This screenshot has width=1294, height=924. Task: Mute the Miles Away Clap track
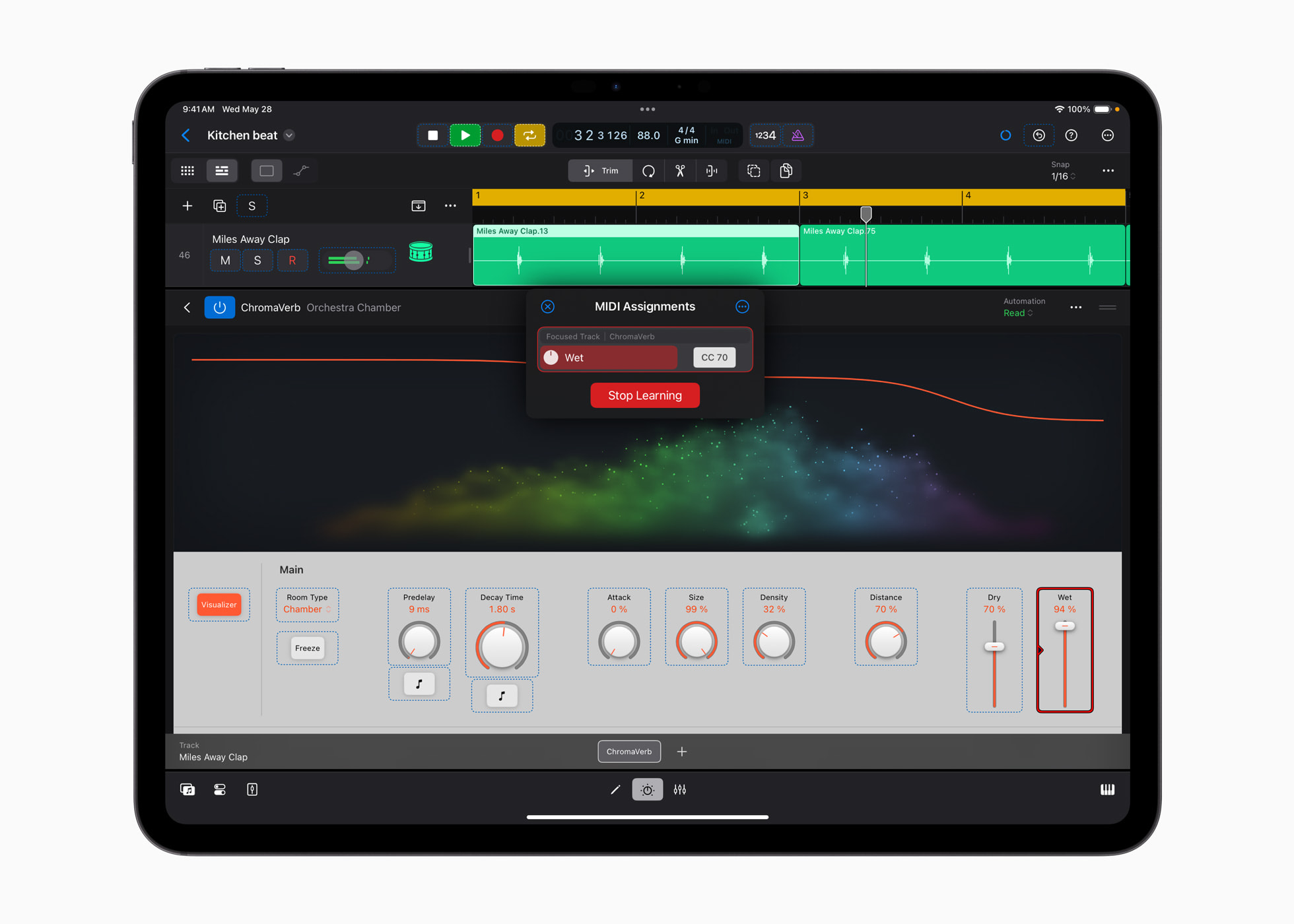(225, 260)
